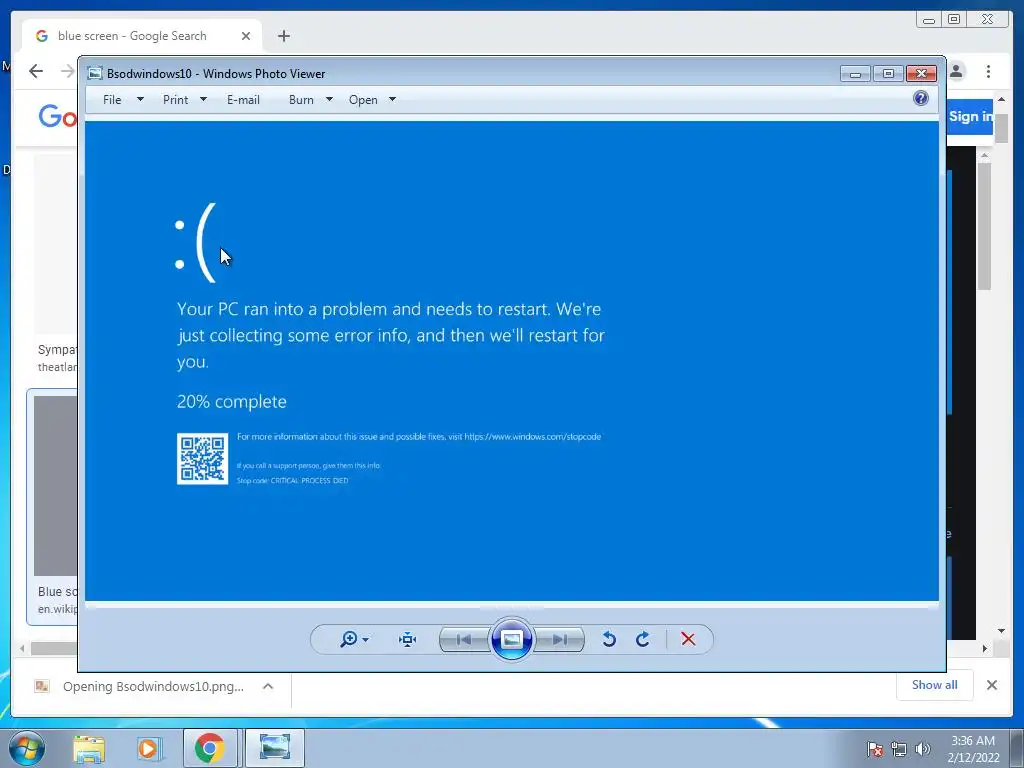
Task: Click the Chrome profile avatar icon
Action: [956, 71]
